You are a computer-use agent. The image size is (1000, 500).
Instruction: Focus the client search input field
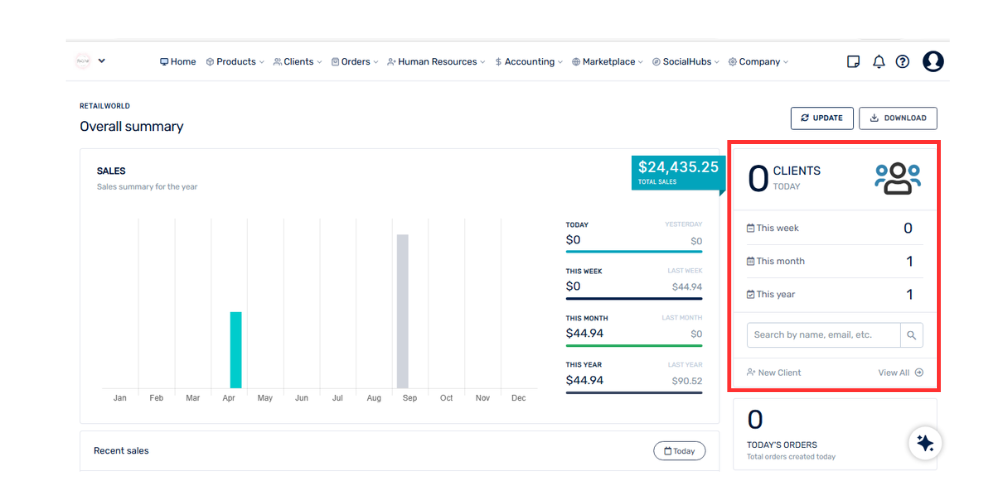coord(823,335)
